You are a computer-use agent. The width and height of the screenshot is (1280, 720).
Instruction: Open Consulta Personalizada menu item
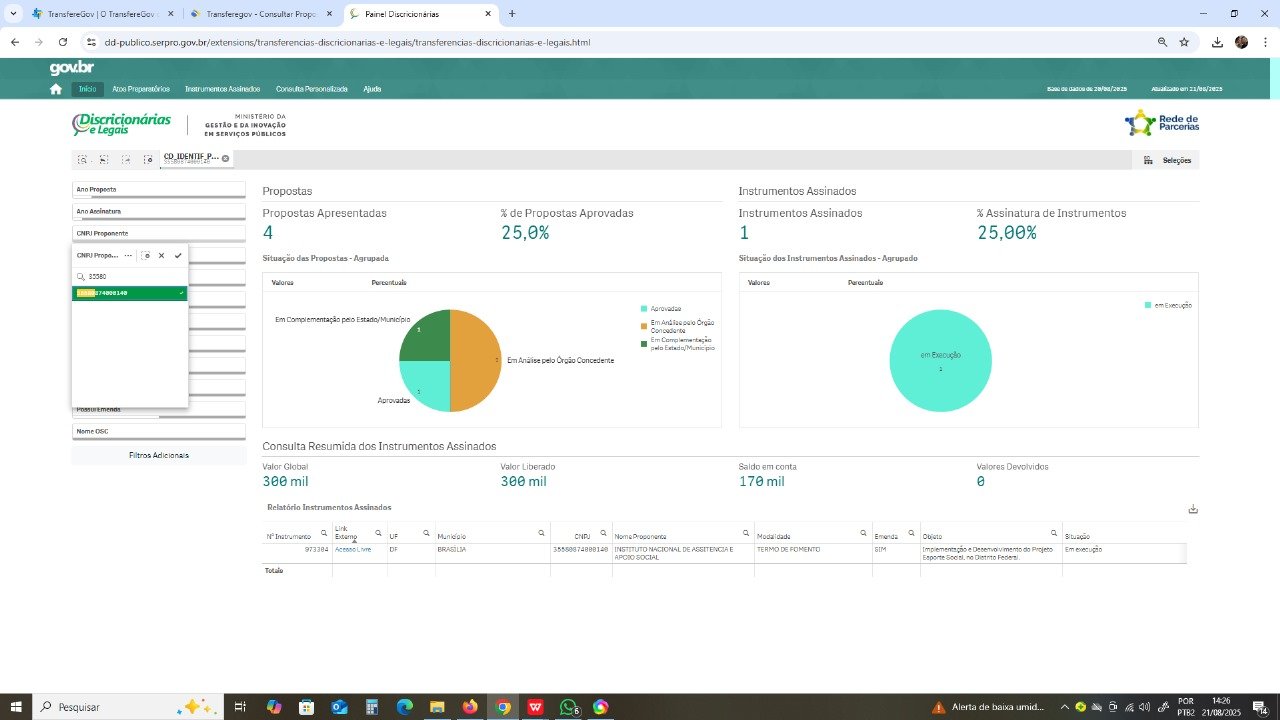point(311,89)
